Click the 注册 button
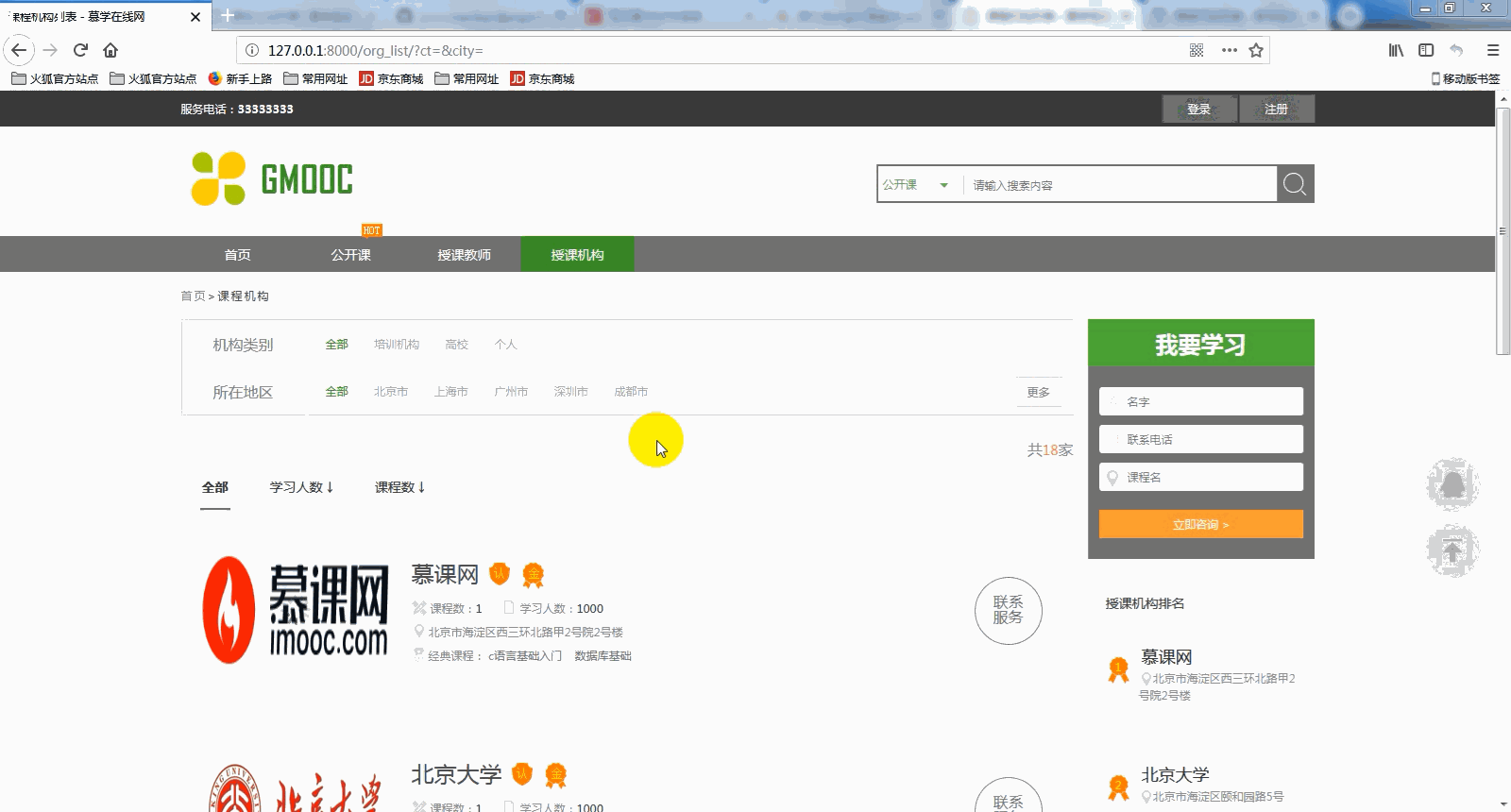This screenshot has width=1511, height=812. (x=1277, y=110)
